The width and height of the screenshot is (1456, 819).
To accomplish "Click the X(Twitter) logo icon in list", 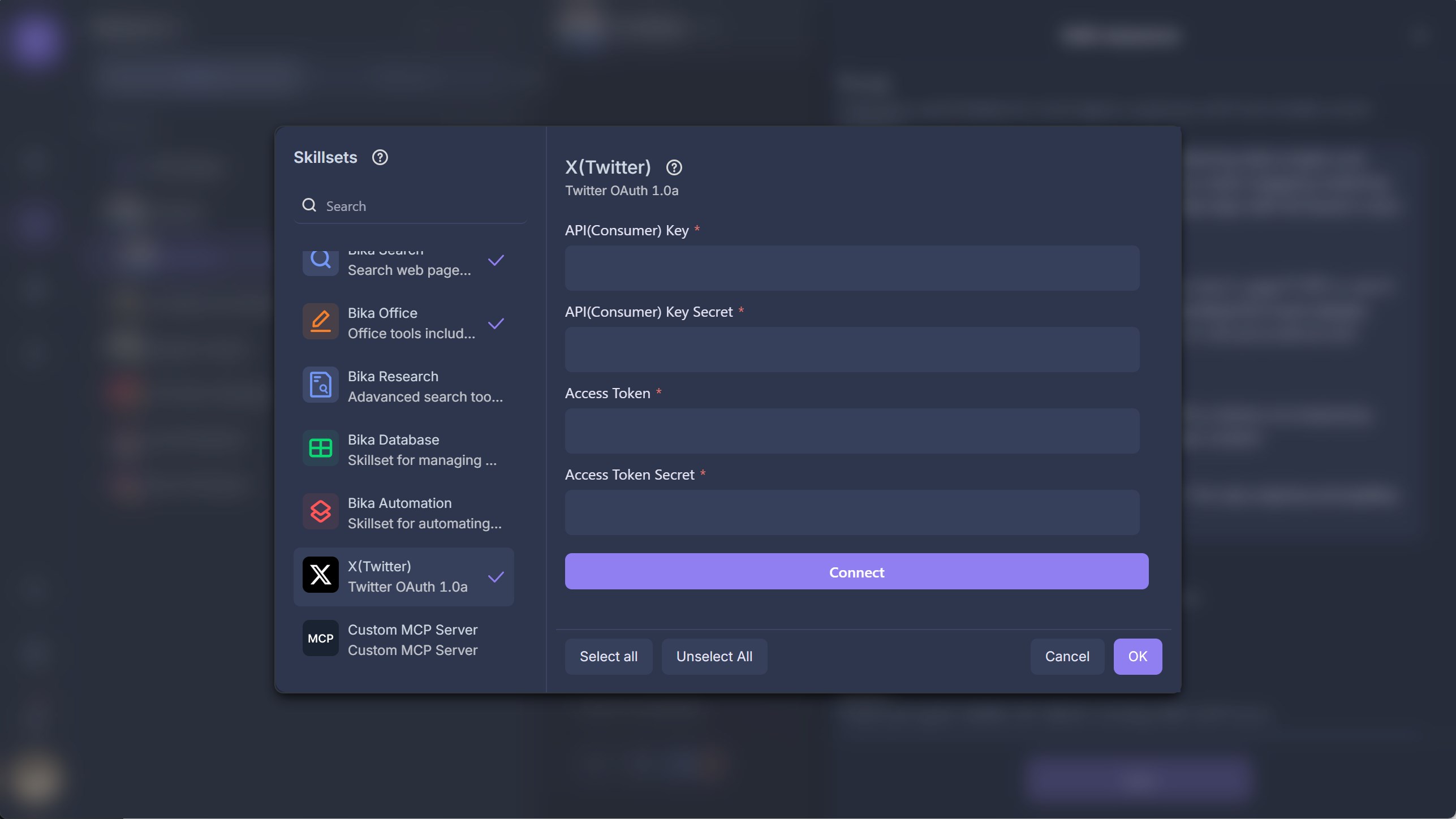I will coord(321,575).
